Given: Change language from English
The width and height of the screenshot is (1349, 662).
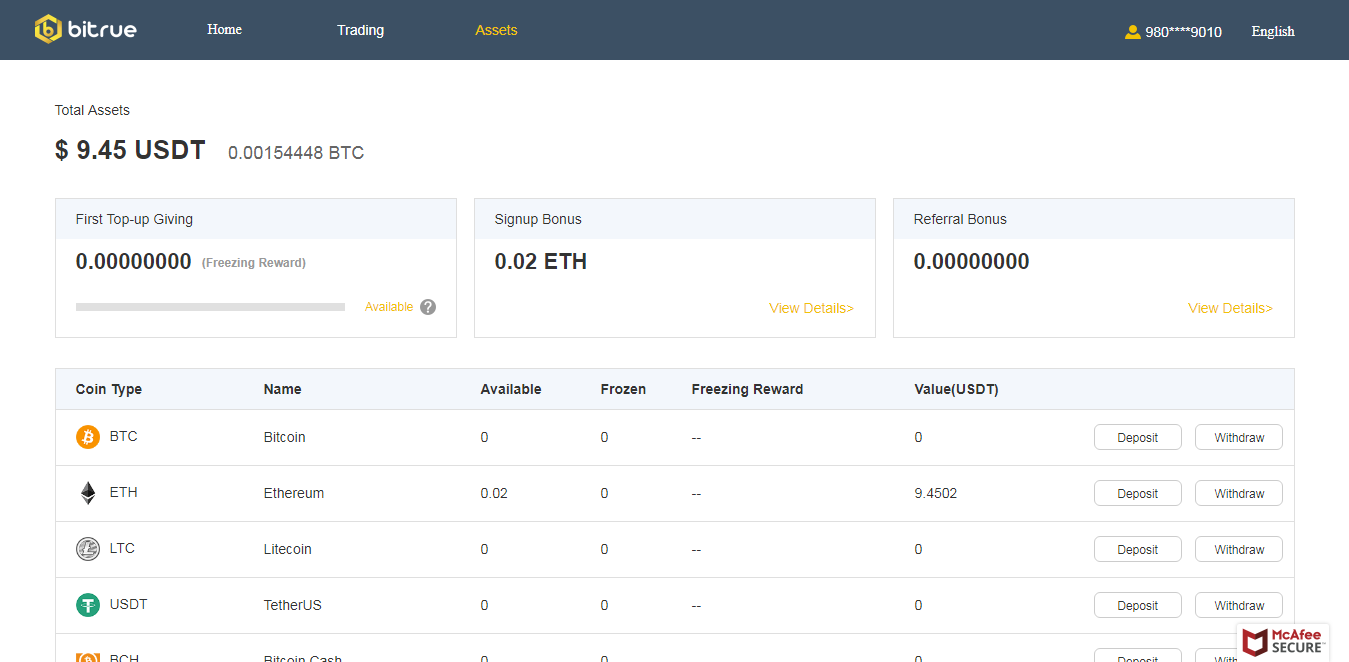Looking at the screenshot, I should tap(1273, 32).
